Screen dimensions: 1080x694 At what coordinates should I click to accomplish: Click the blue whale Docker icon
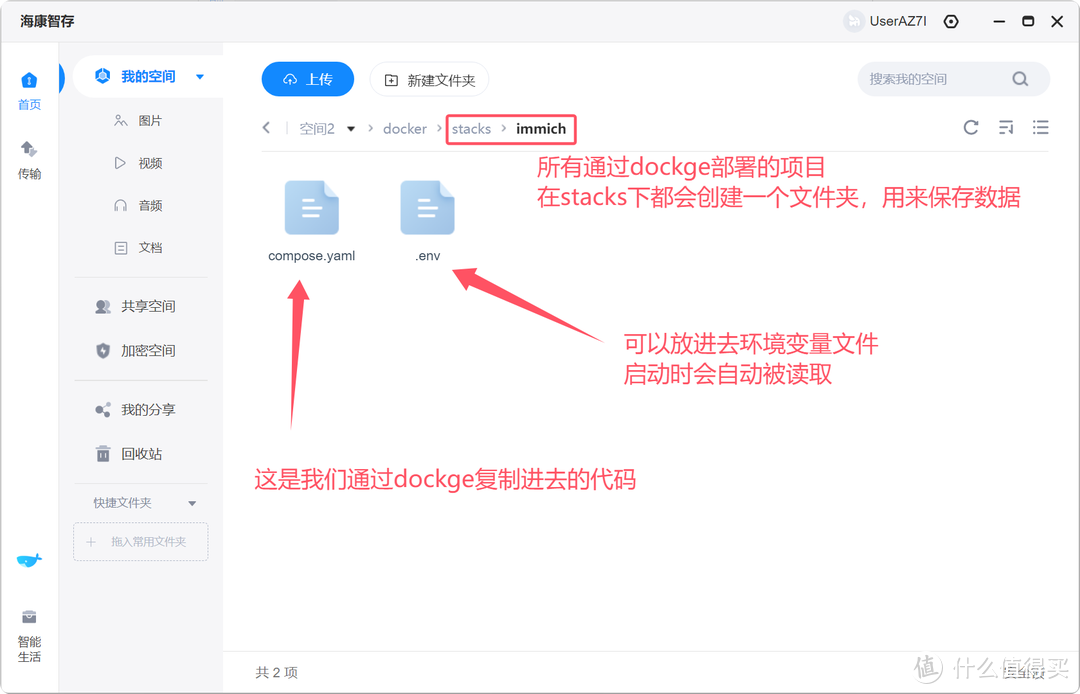click(x=29, y=560)
